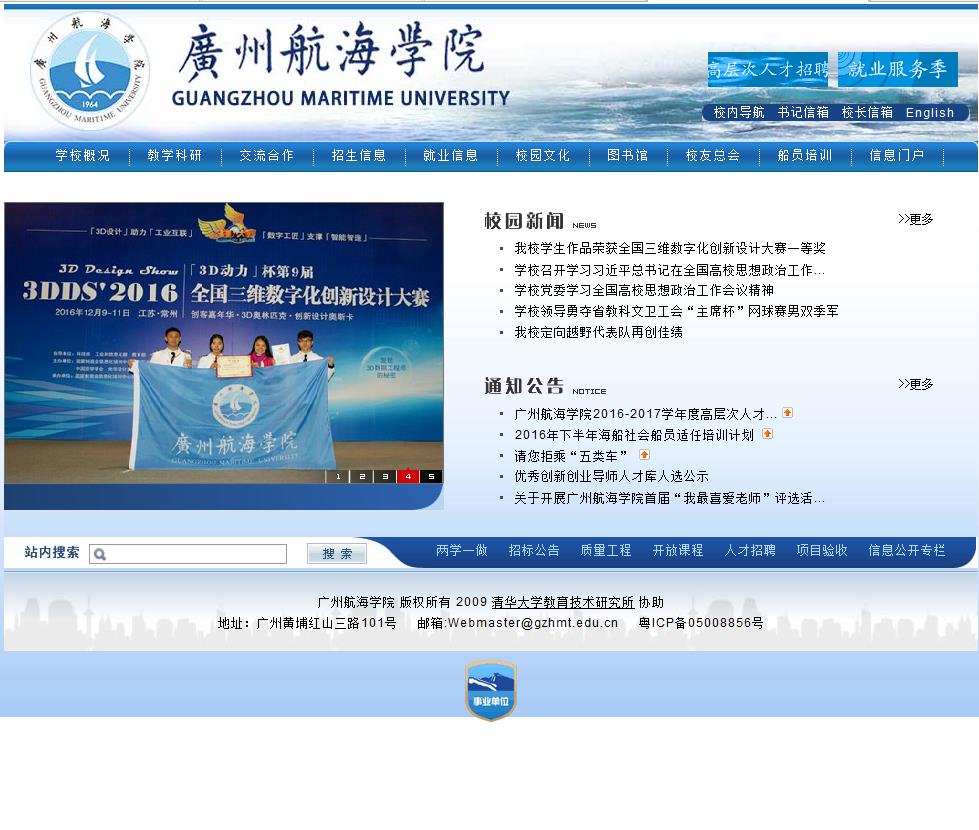This screenshot has width=979, height=830.
Task: Open the 图书馆 menu
Action: [x=627, y=156]
